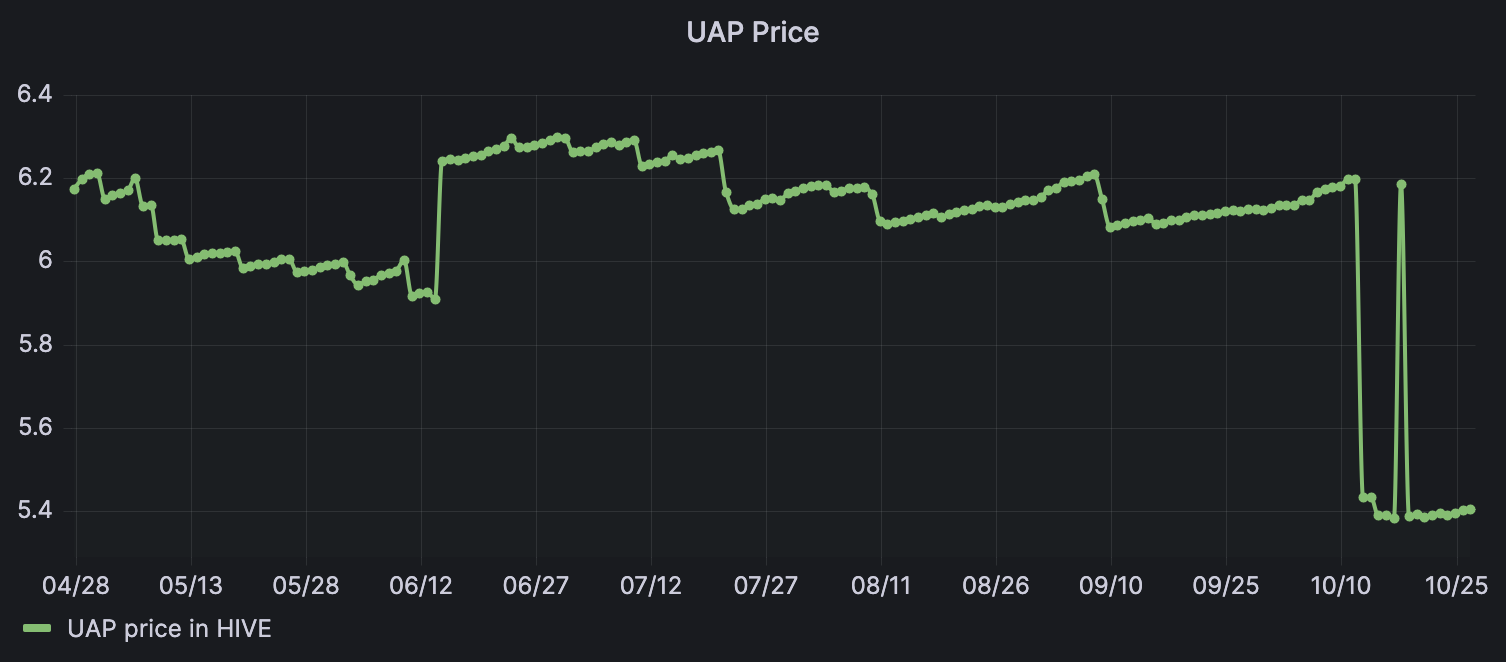The image size is (1506, 662).
Task: Click the 05/13 x-axis date label
Action: [x=190, y=583]
